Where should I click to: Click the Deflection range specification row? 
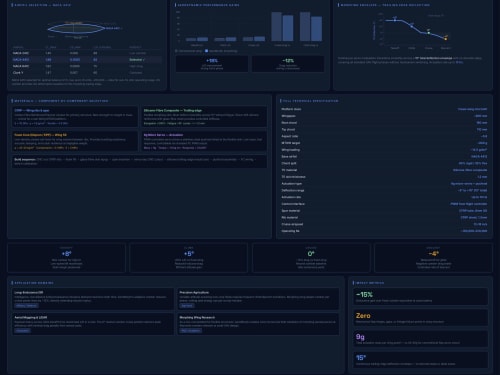(x=384, y=190)
